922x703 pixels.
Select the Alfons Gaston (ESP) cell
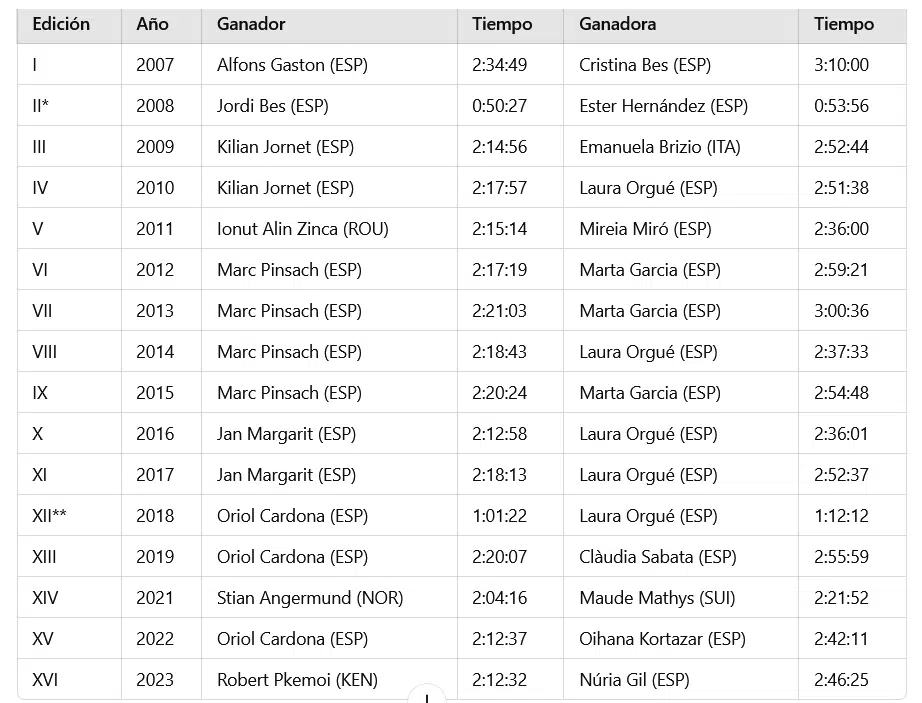click(292, 65)
